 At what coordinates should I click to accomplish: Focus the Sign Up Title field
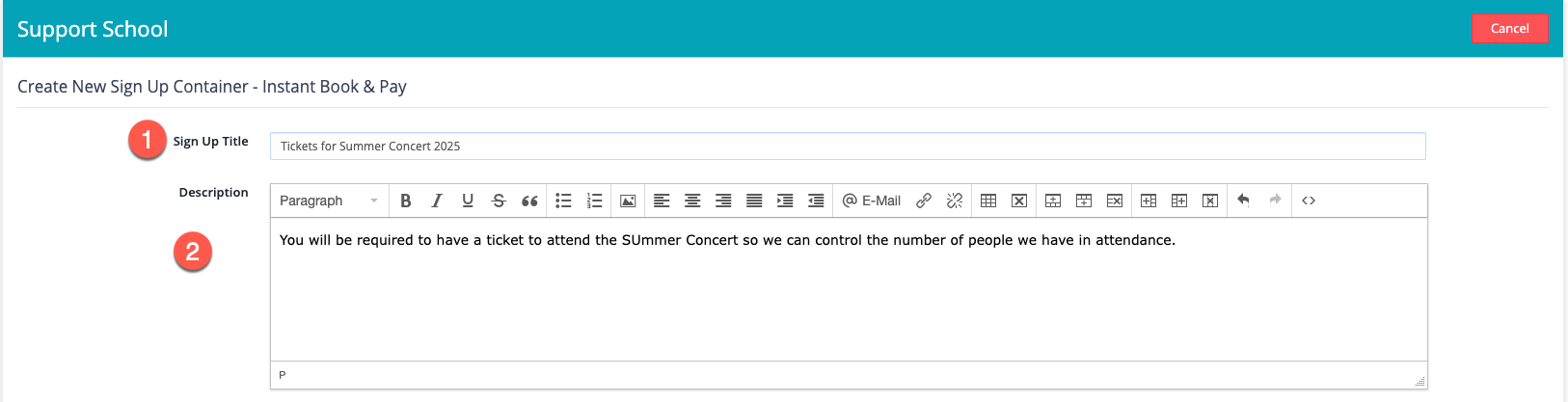[x=848, y=147]
